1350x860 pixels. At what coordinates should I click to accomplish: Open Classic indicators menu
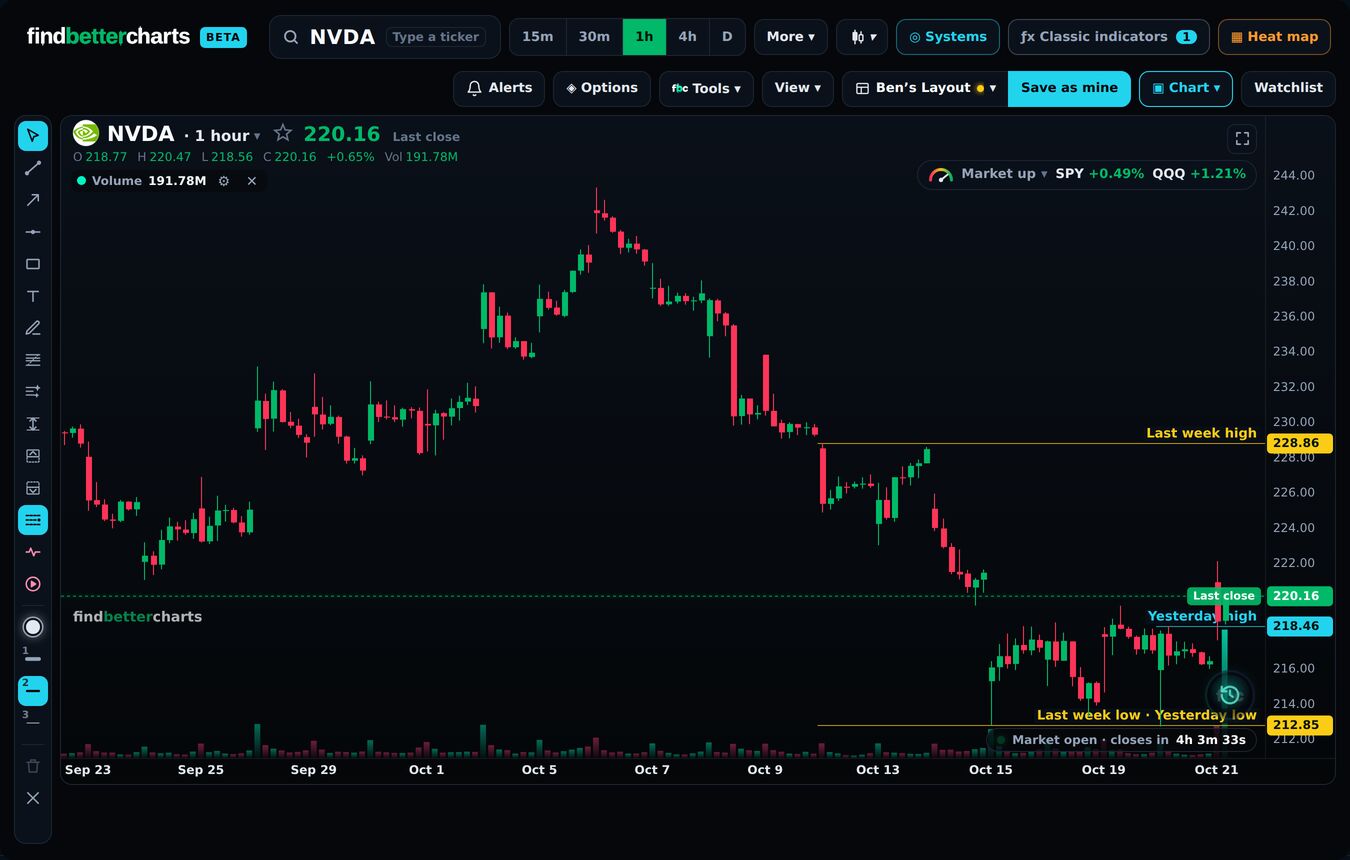(1109, 37)
